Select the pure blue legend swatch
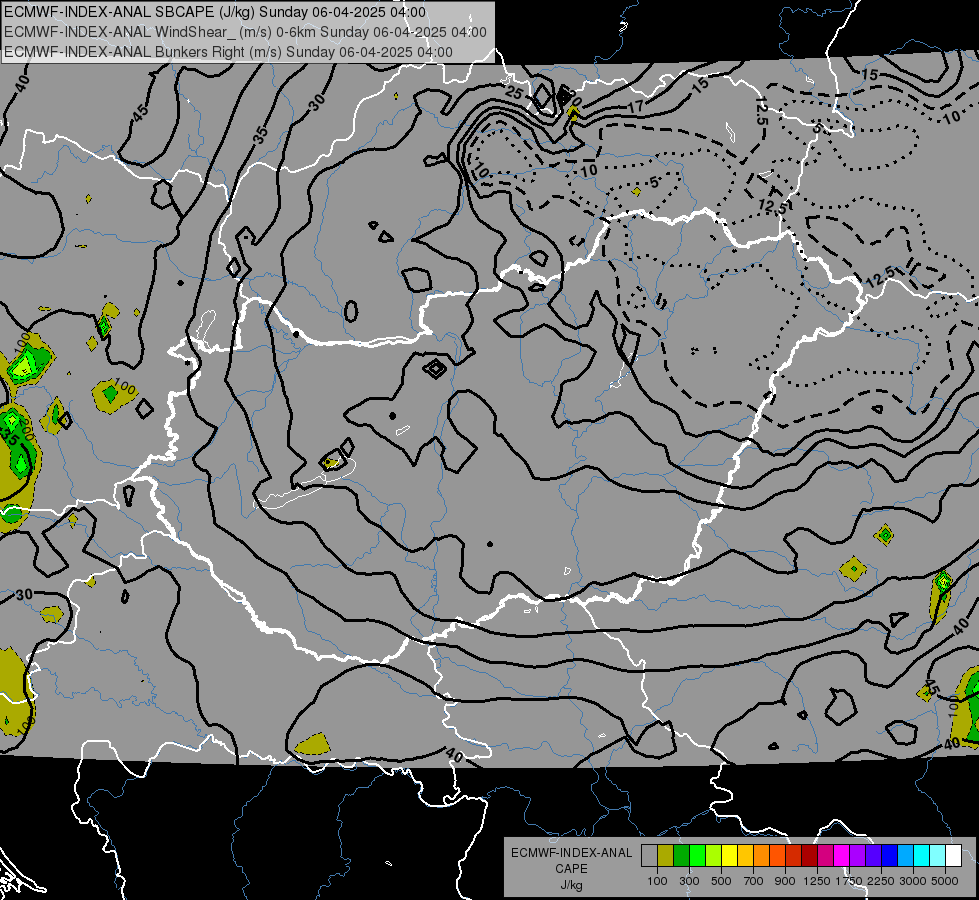Viewport: 979px width, 900px height. point(890,856)
